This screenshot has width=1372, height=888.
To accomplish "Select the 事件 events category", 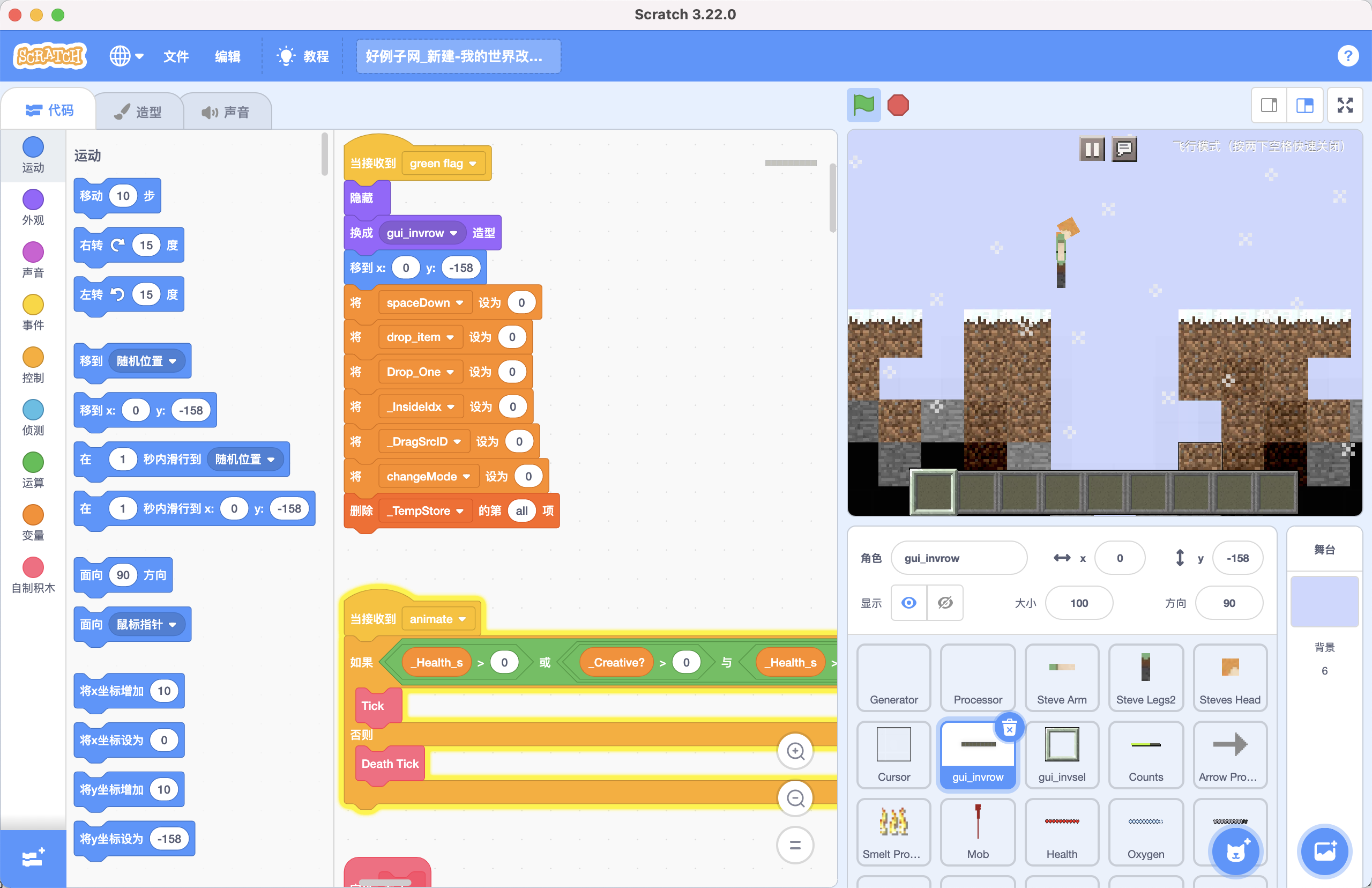I will (x=33, y=313).
